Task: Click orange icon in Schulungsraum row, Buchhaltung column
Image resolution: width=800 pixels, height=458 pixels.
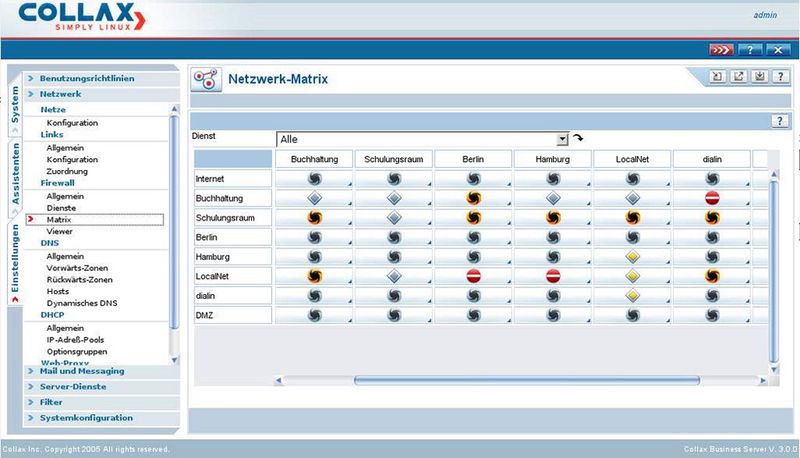Action: [314, 218]
